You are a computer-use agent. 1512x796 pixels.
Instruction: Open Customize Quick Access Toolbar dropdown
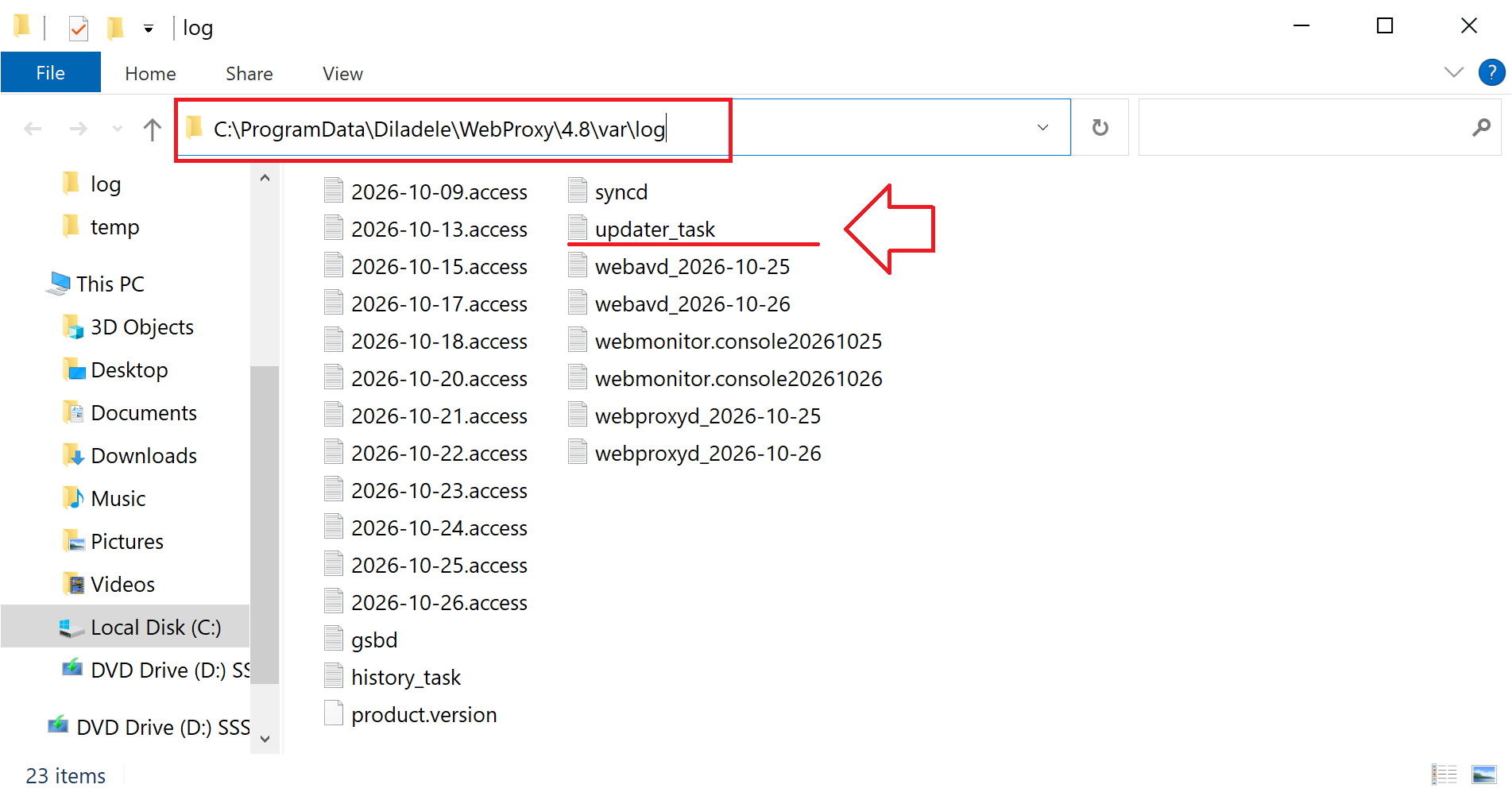[x=149, y=29]
